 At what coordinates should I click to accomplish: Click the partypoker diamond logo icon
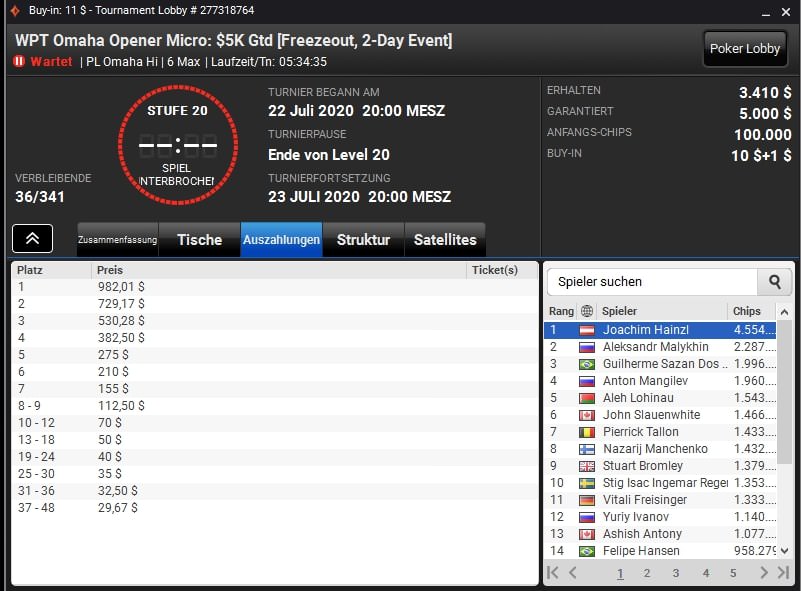(15, 10)
